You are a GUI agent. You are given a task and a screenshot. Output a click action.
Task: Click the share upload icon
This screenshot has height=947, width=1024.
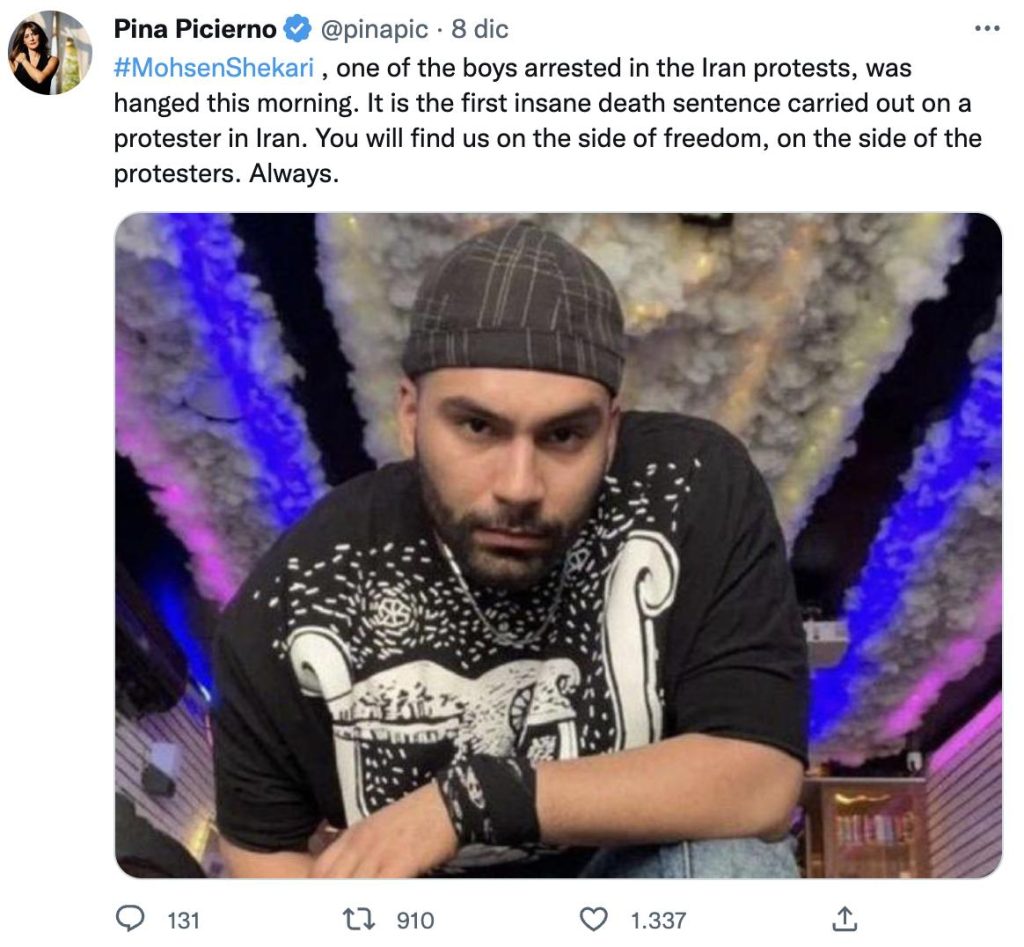tap(845, 918)
